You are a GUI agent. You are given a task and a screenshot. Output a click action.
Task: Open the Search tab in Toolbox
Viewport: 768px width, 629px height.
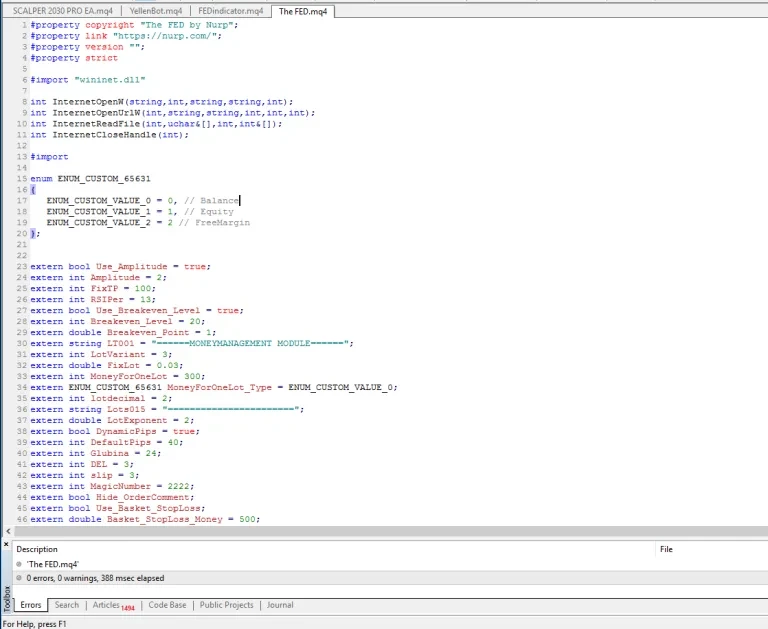point(67,605)
